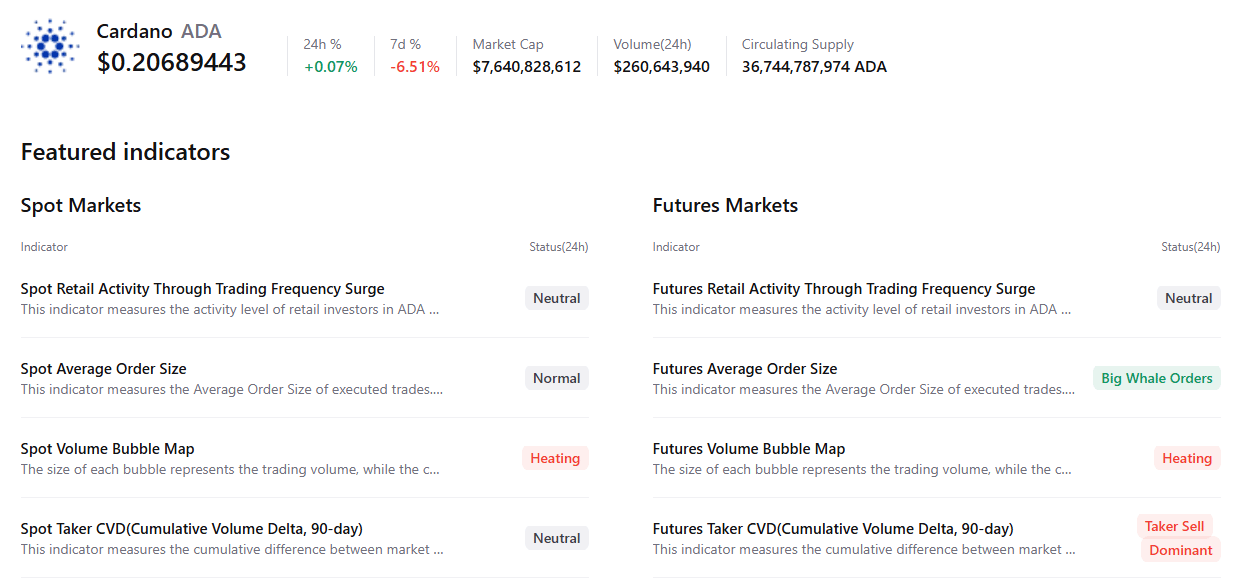Open the Futures Average Order Size indicator
The height and width of the screenshot is (583, 1244).
[x=745, y=369]
